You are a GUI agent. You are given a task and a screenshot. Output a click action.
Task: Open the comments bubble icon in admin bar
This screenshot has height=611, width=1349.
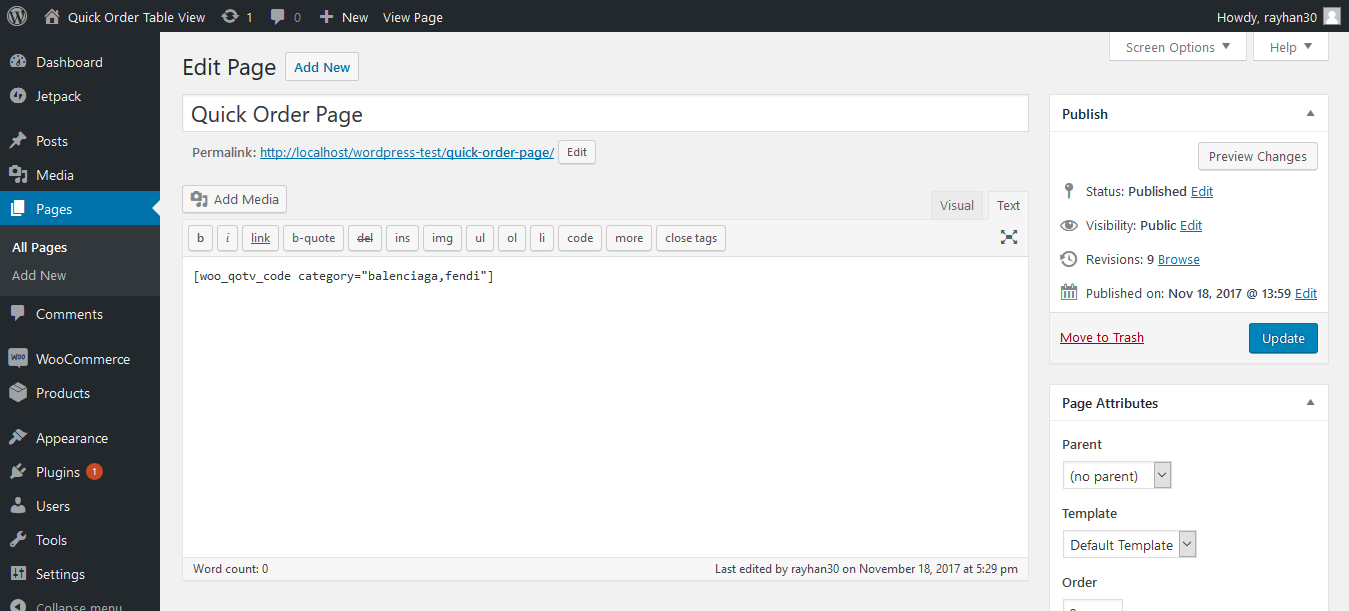pyautogui.click(x=277, y=16)
